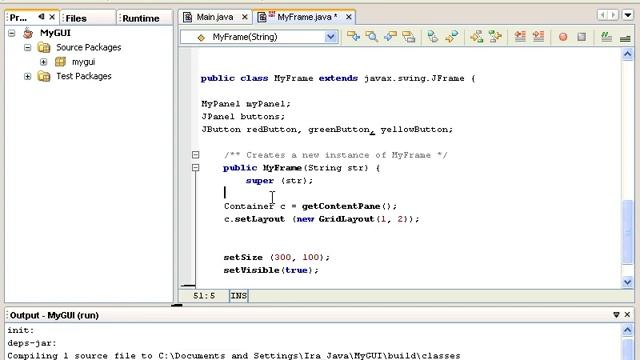Click the shift line left icon
640x360 pixels.
tap(520, 37)
